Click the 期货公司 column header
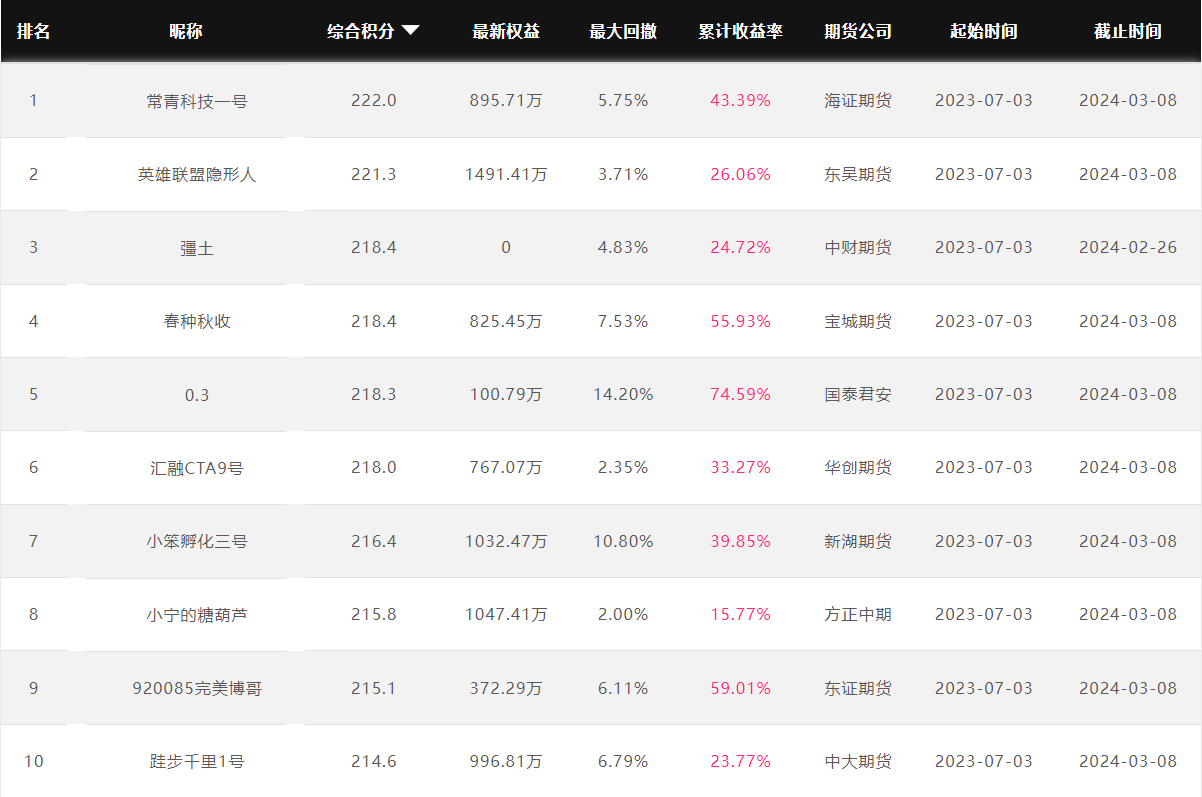 [x=858, y=31]
